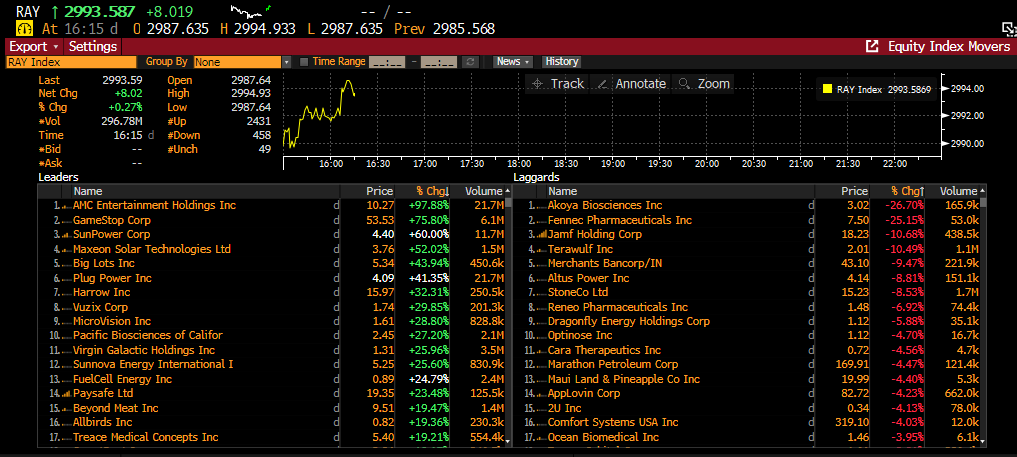Click the yellow RAY Index legend swatch
Viewport: 1017px width, 457px height.
827,89
